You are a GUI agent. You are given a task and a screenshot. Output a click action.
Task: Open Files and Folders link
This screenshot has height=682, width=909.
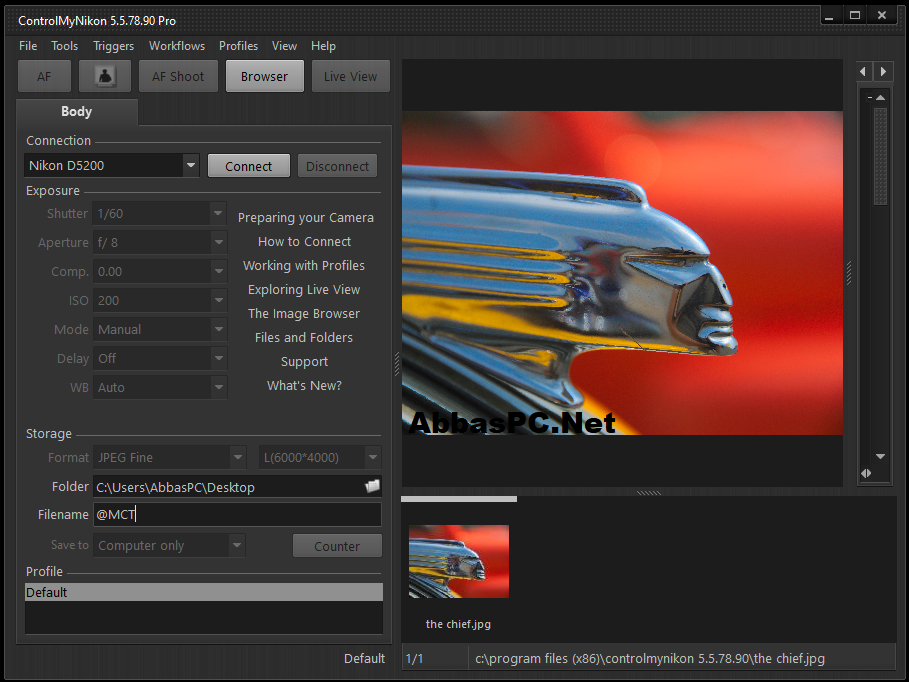(304, 338)
